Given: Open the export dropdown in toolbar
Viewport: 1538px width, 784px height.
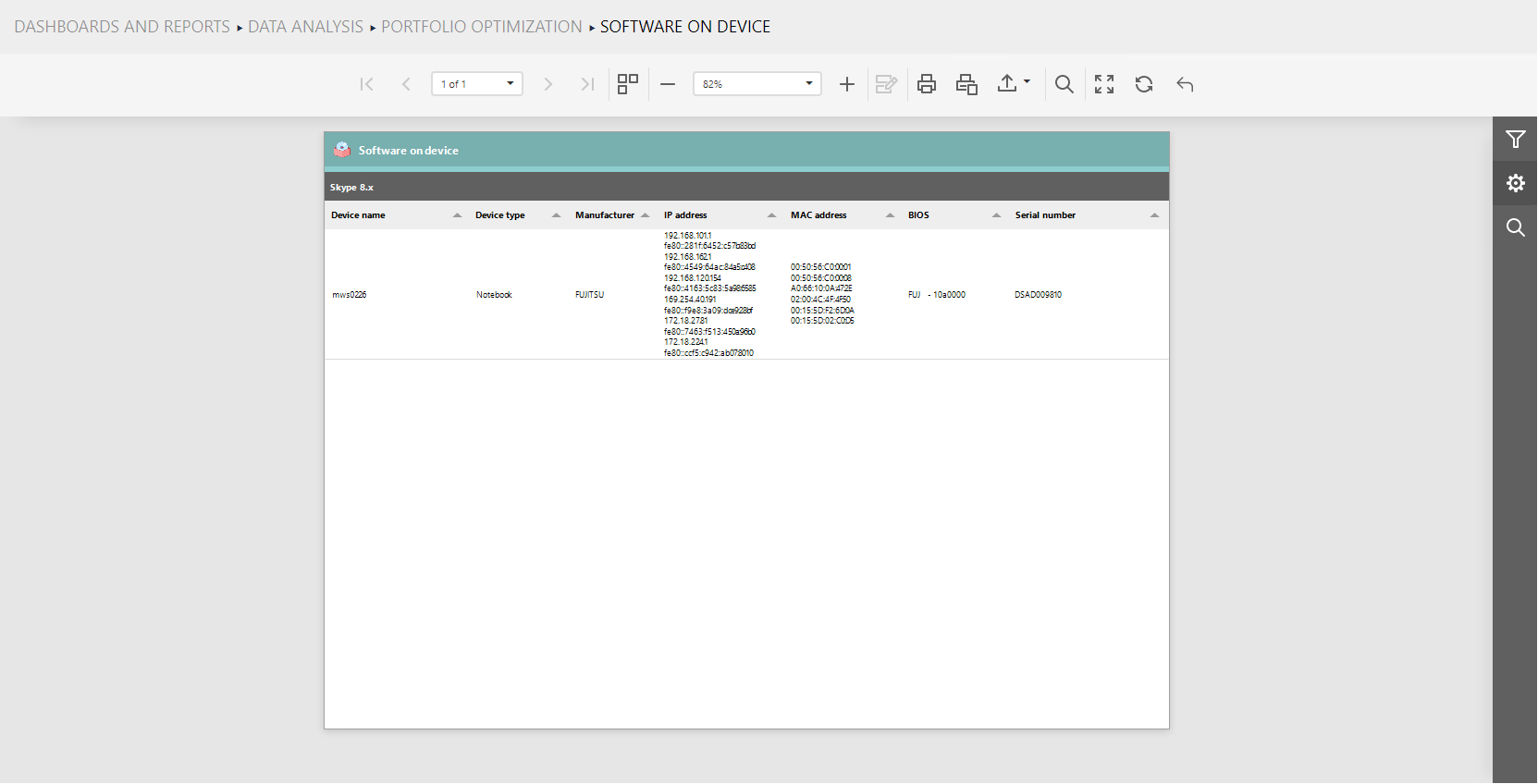Looking at the screenshot, I should pos(1014,84).
